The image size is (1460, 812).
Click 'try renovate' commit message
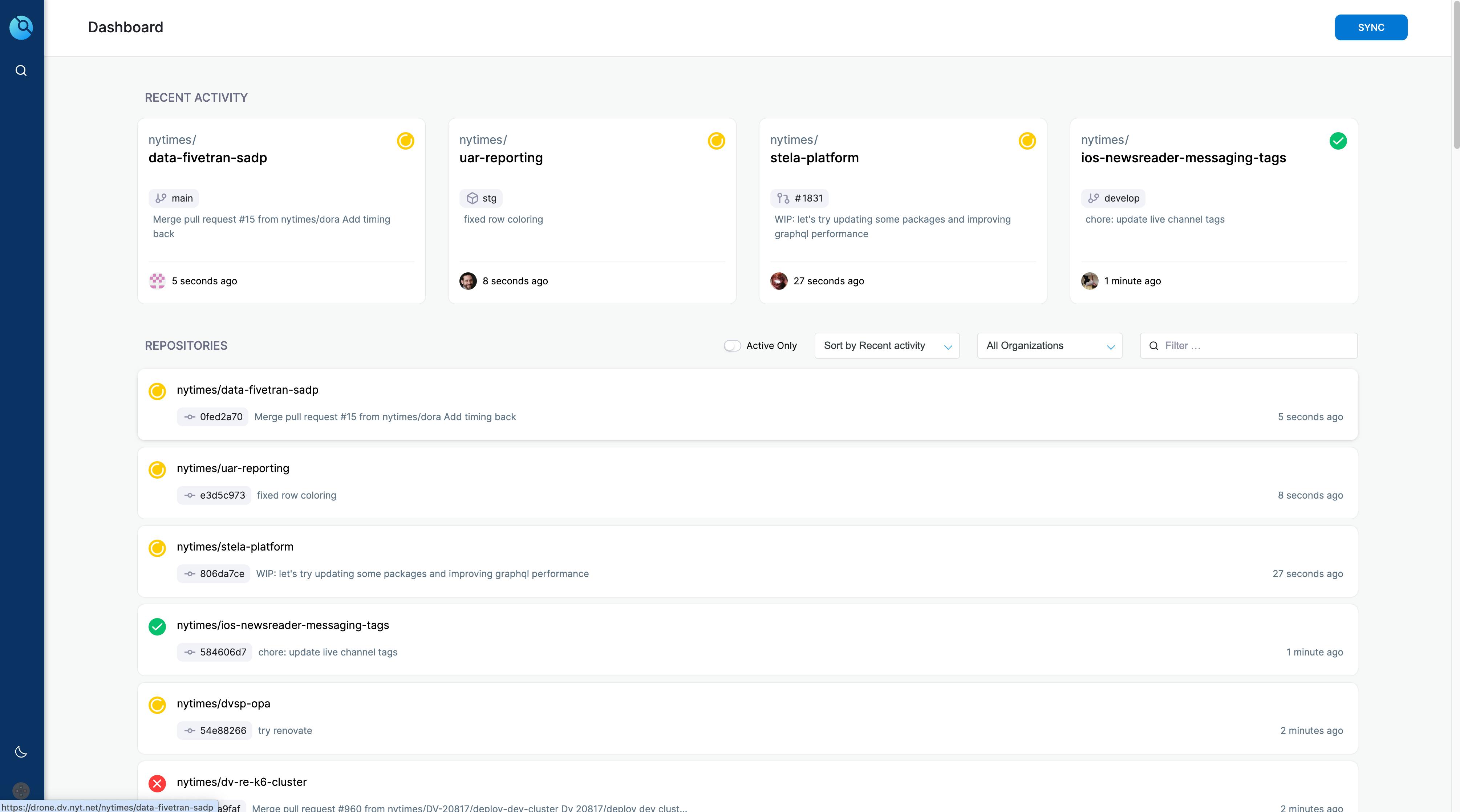pos(285,730)
